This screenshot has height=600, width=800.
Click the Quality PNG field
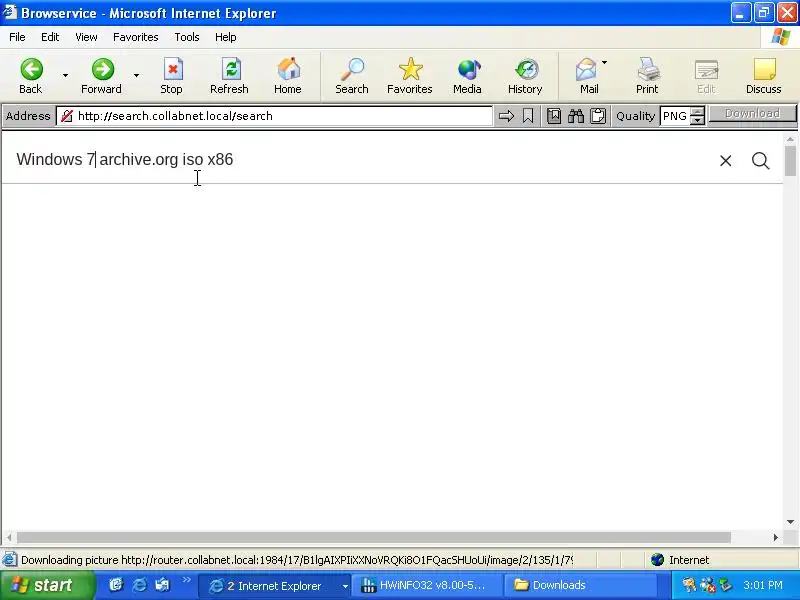675,116
